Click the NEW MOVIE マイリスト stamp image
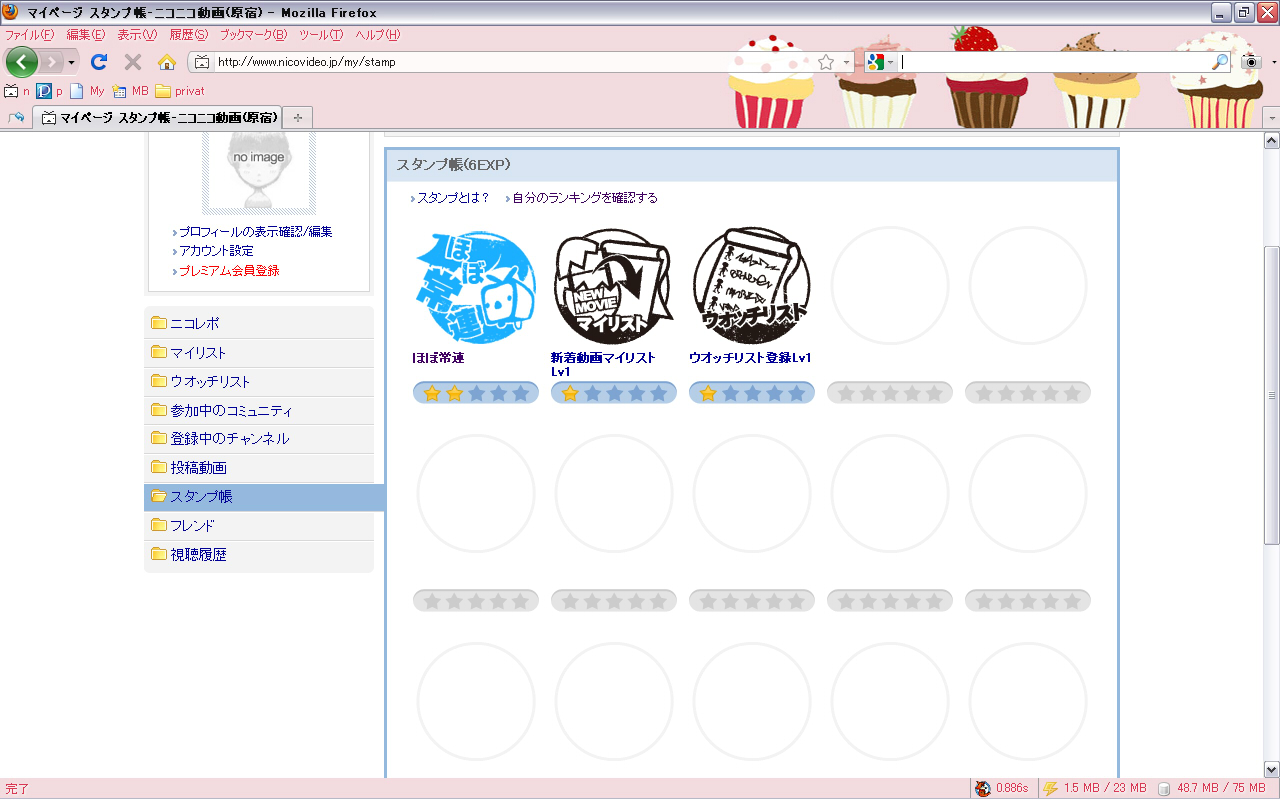This screenshot has width=1280, height=800. point(613,286)
